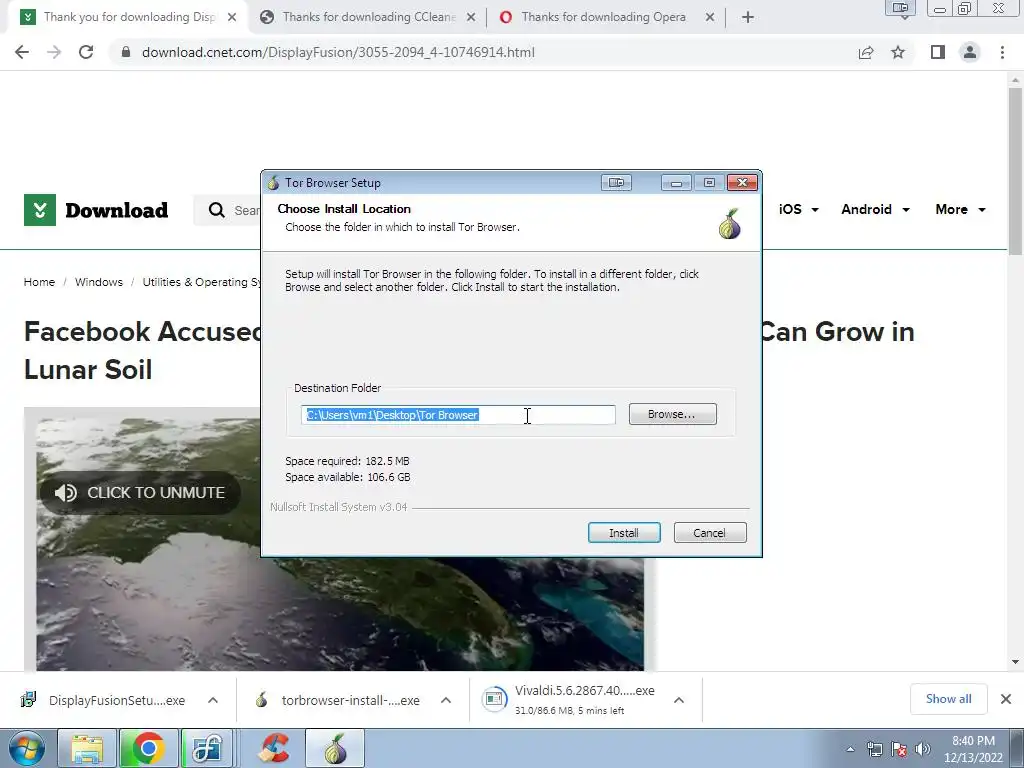This screenshot has width=1024, height=768.
Task: Click Chrome taskbar icon
Action: (x=148, y=748)
